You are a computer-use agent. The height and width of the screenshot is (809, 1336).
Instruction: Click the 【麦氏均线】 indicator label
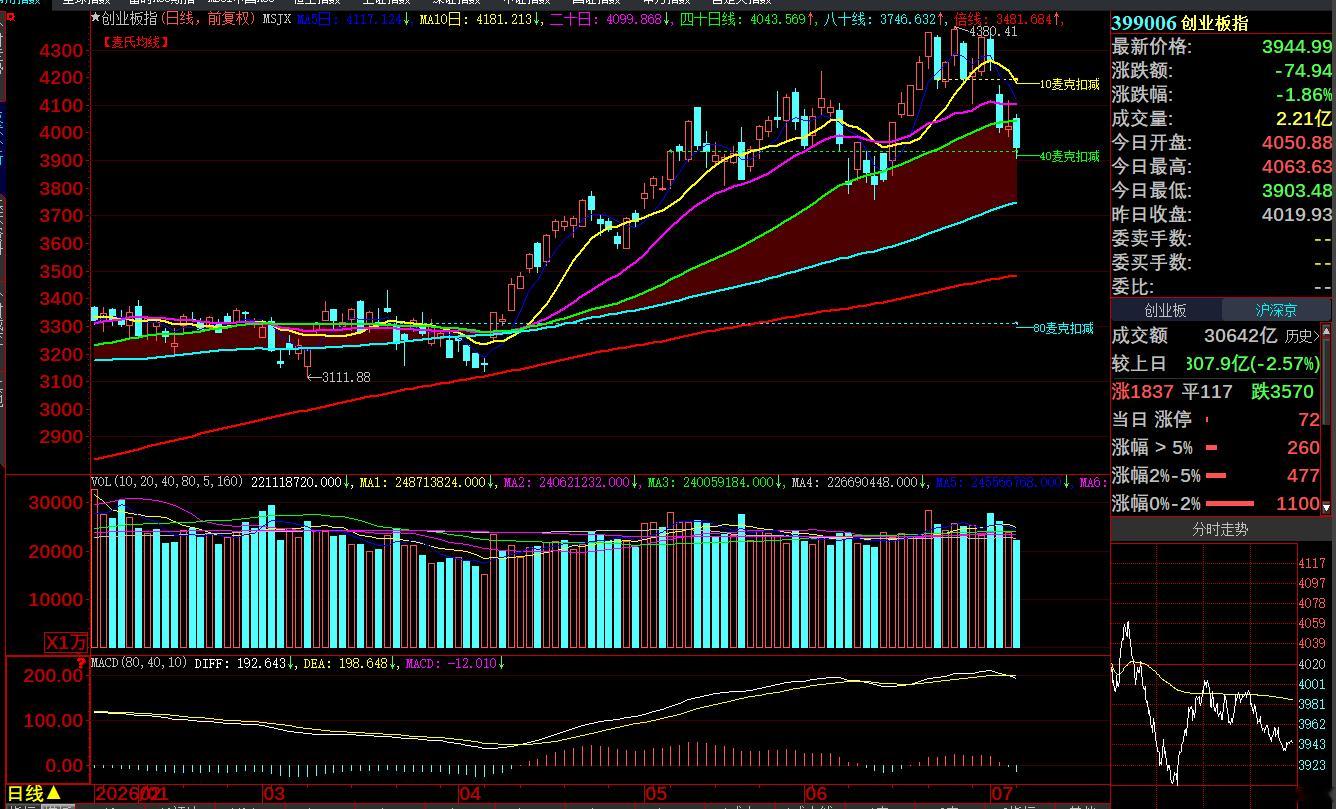coord(135,42)
